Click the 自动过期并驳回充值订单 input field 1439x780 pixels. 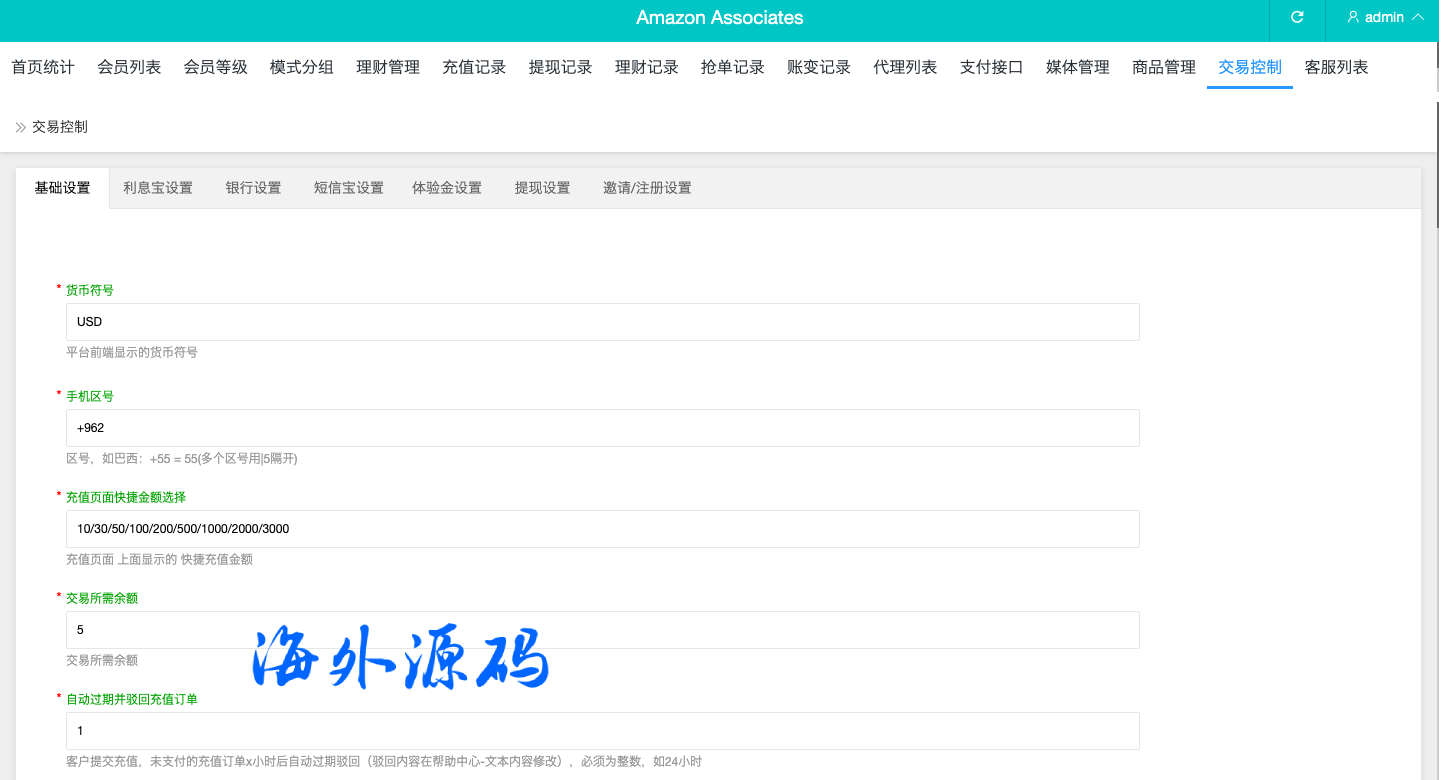(x=602, y=731)
